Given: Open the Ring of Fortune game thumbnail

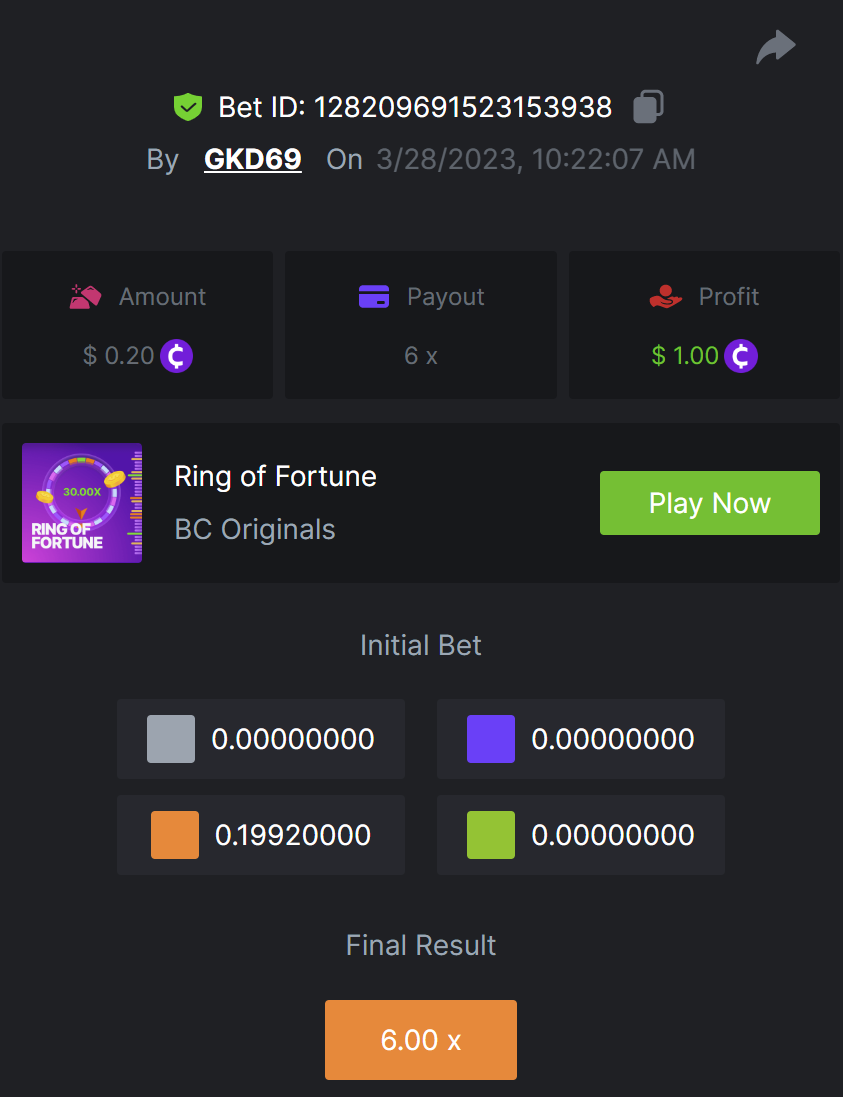Looking at the screenshot, I should click(x=82, y=503).
